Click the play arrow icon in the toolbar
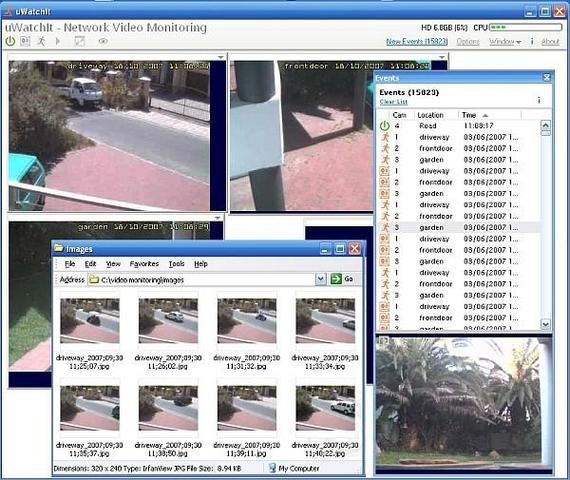Viewport: 570px width, 480px height. [x=58, y=41]
